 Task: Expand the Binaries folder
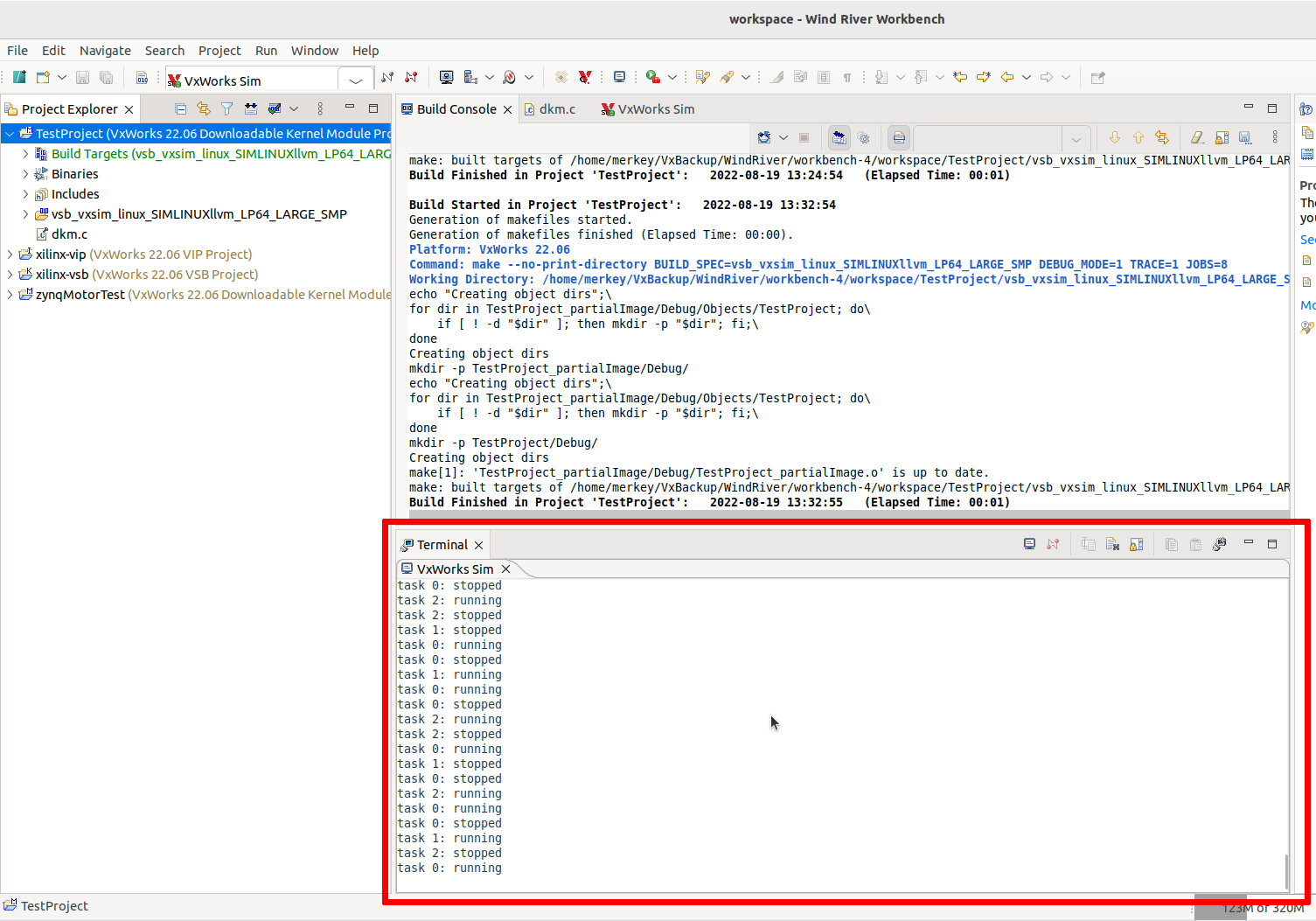pos(25,173)
